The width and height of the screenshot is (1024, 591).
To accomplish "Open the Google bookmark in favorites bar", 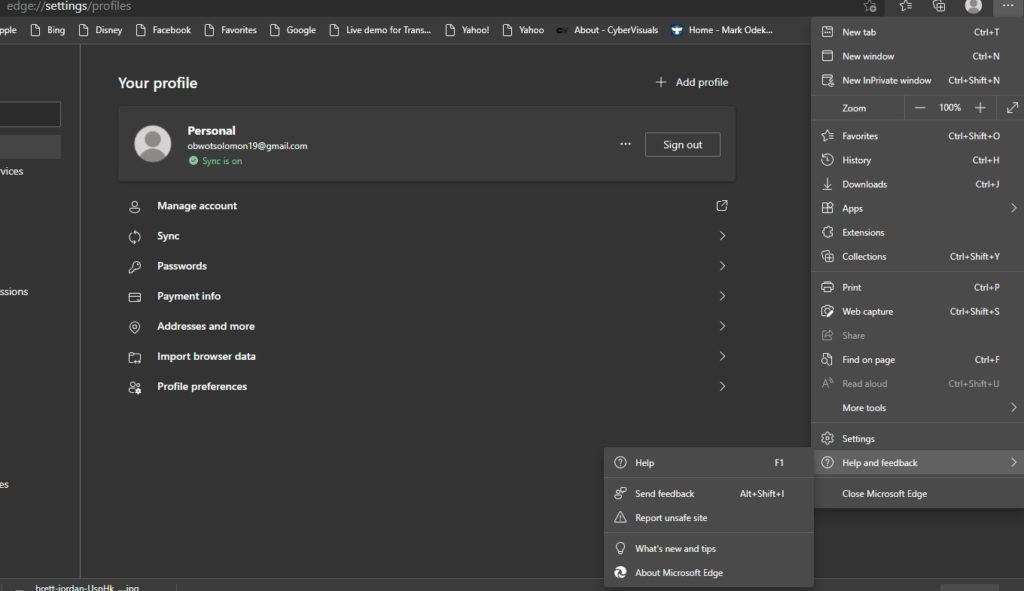I will pos(293,30).
